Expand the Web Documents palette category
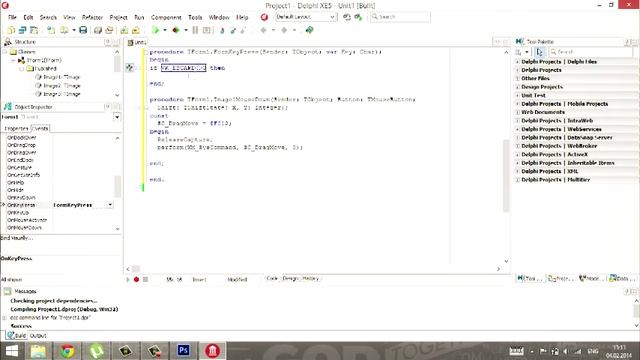 point(518,112)
